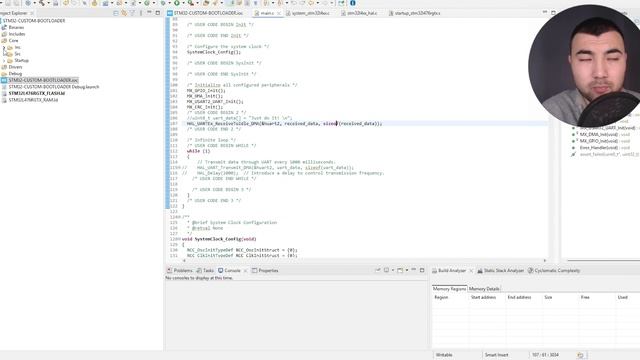
Task: Collapse SystemClock_Config function at line 128
Action: (180, 239)
